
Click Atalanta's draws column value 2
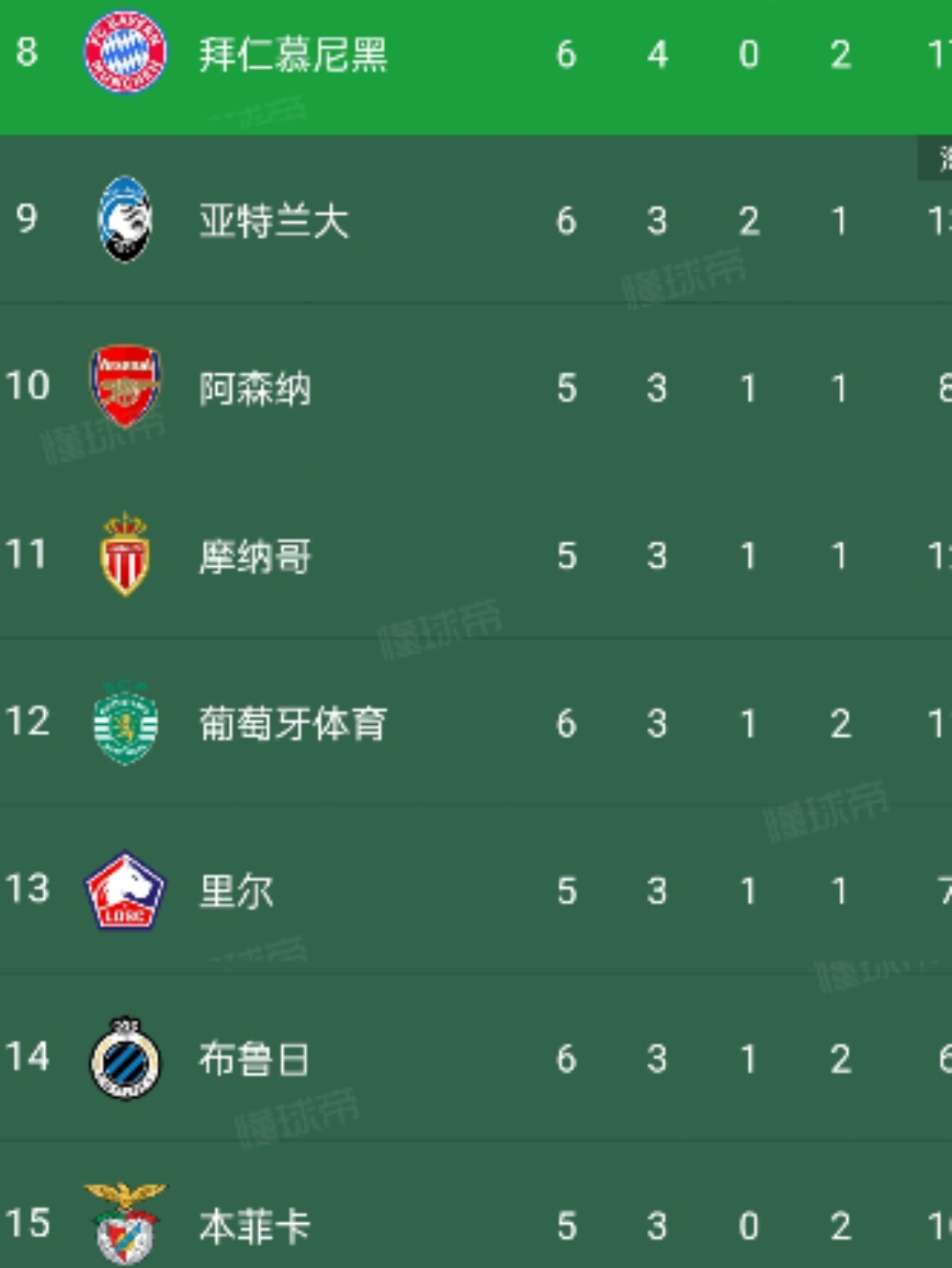(x=748, y=220)
